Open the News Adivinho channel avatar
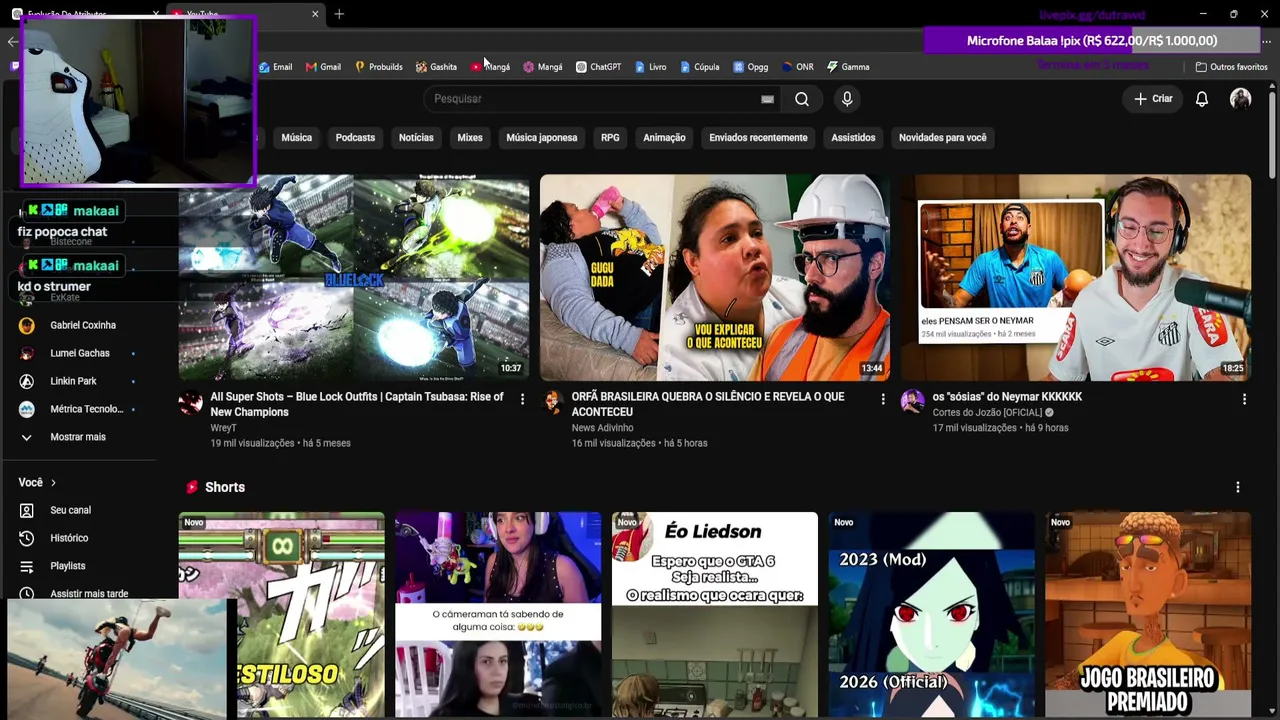The height and width of the screenshot is (720, 1280). click(552, 402)
